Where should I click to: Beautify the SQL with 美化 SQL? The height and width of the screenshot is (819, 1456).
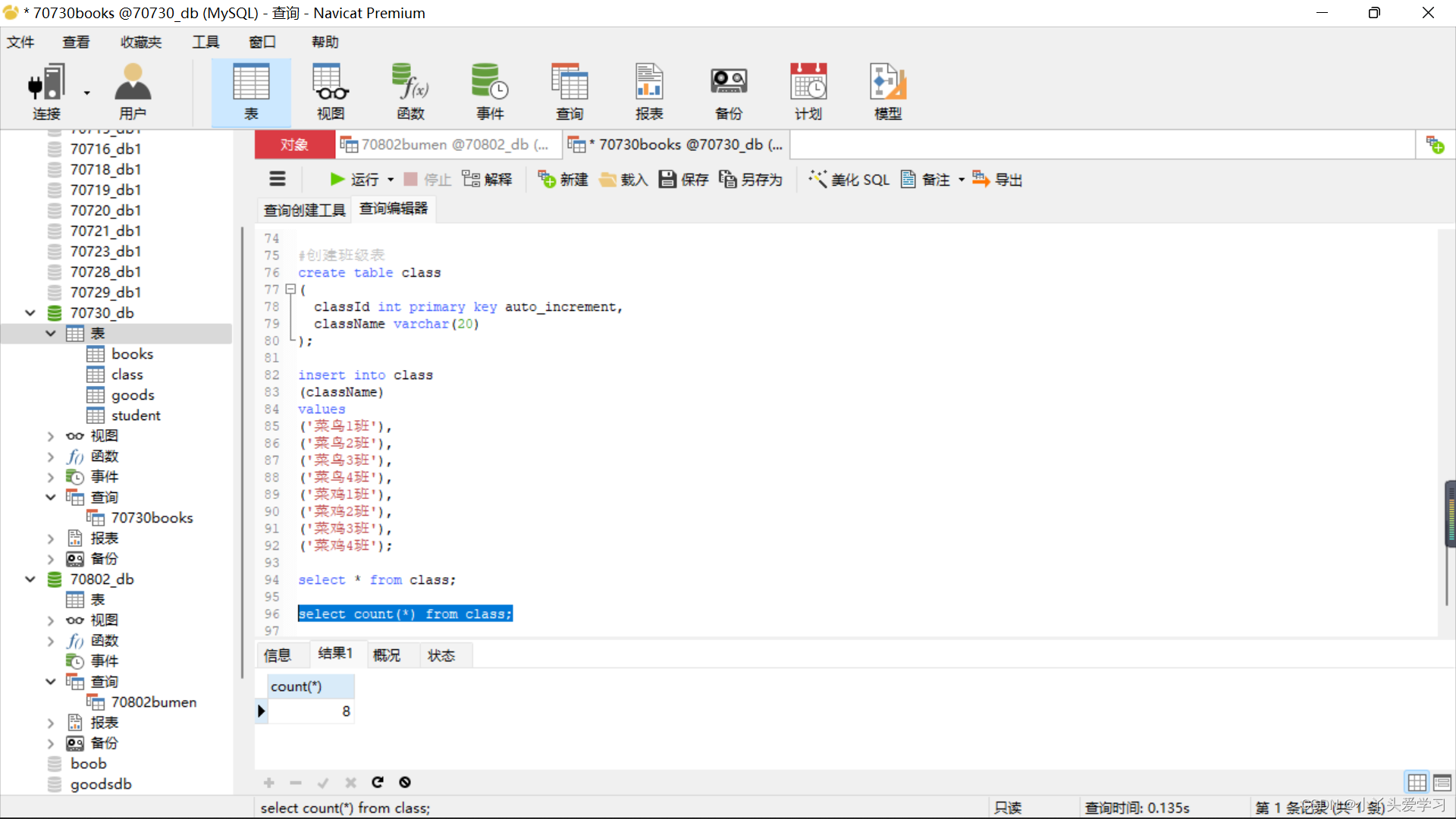coord(849,180)
